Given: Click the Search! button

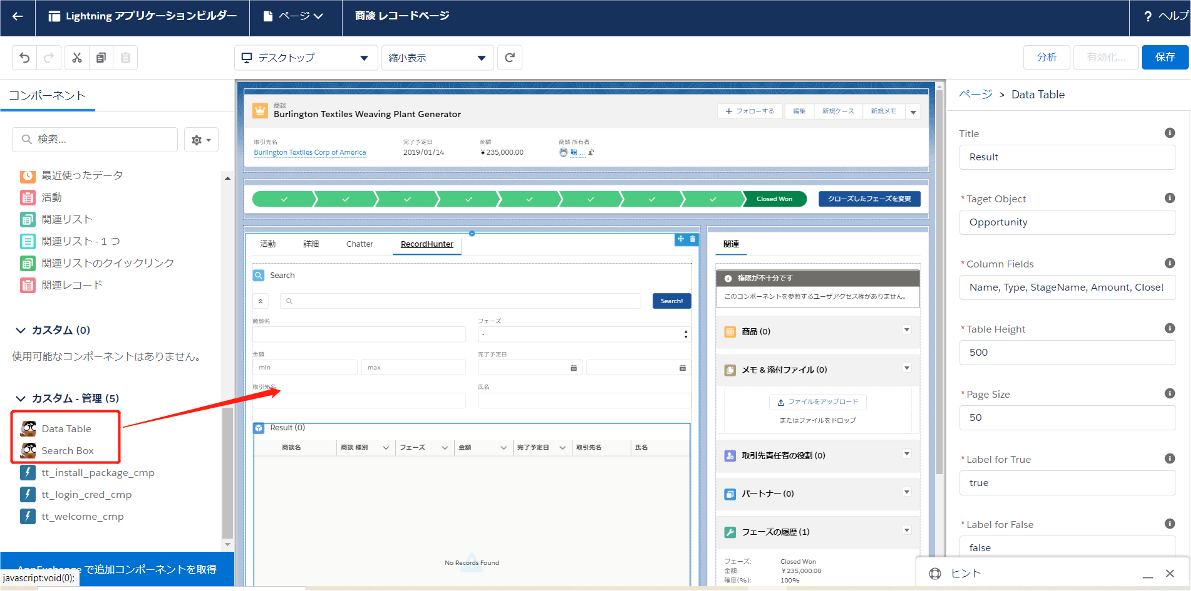Looking at the screenshot, I should pyautogui.click(x=671, y=301).
